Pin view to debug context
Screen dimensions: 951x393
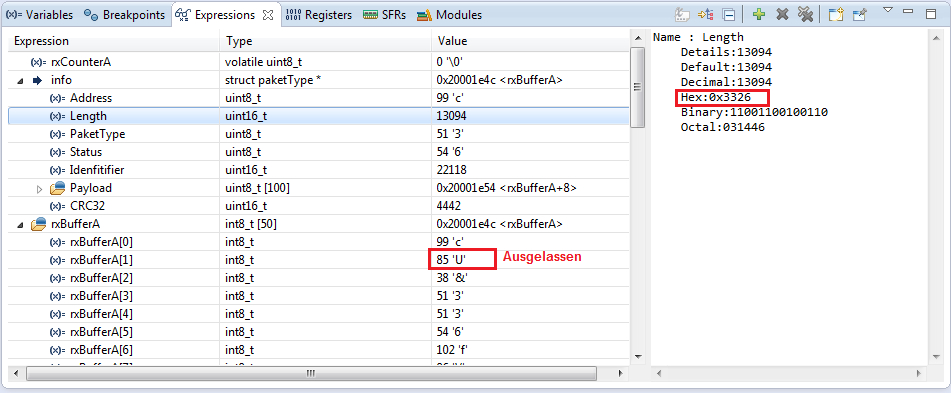(x=859, y=15)
